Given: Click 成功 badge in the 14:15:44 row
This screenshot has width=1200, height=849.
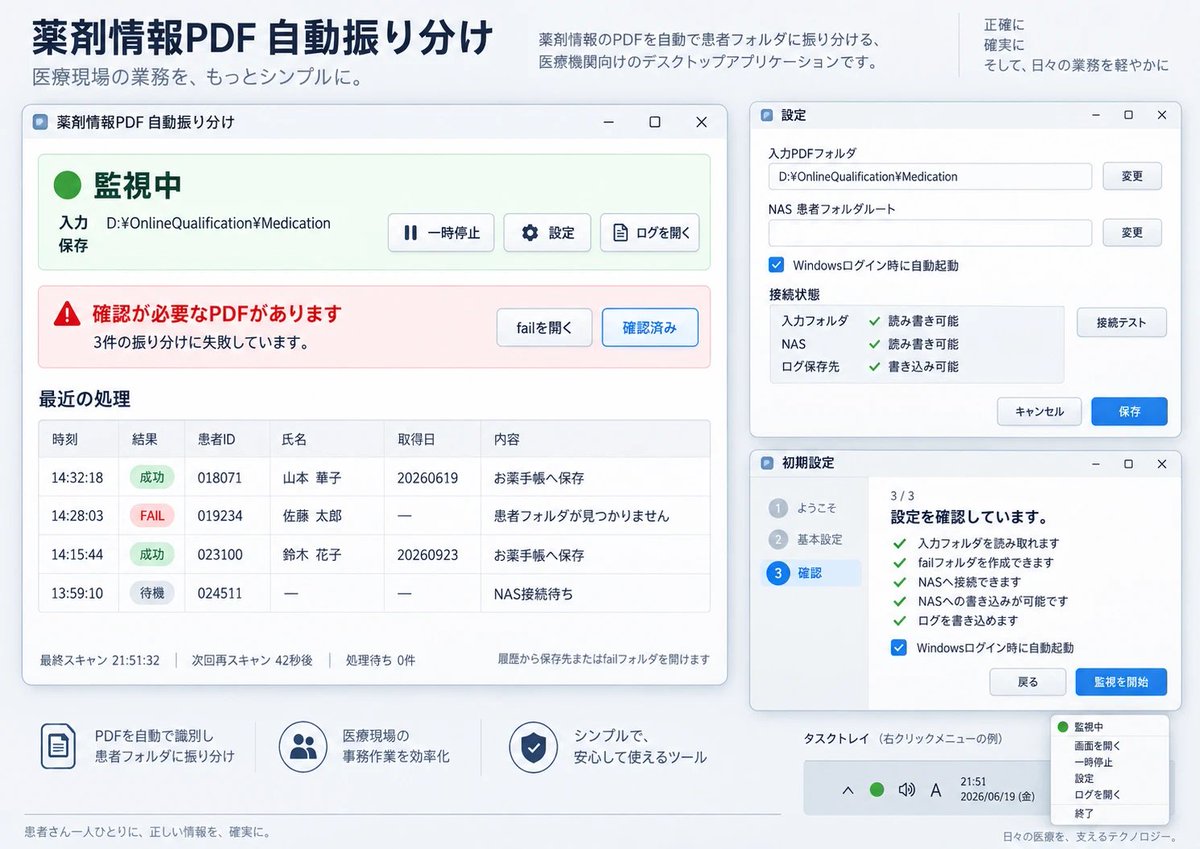Looking at the screenshot, I should [152, 554].
